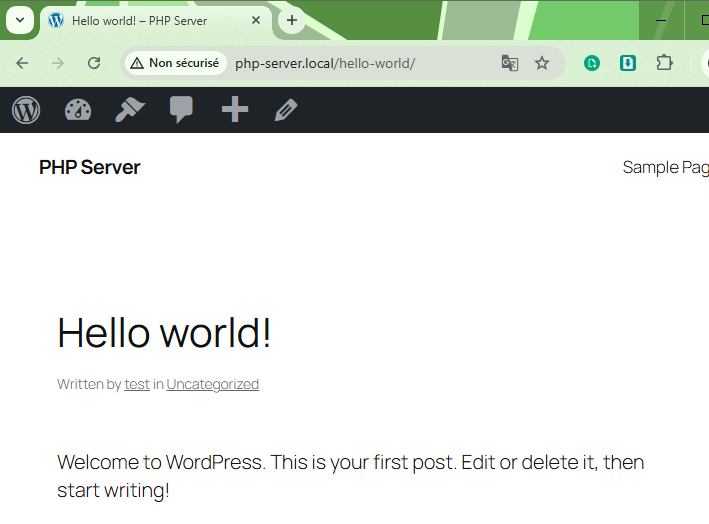Reload the current page
The width and height of the screenshot is (709, 524).
94,63
